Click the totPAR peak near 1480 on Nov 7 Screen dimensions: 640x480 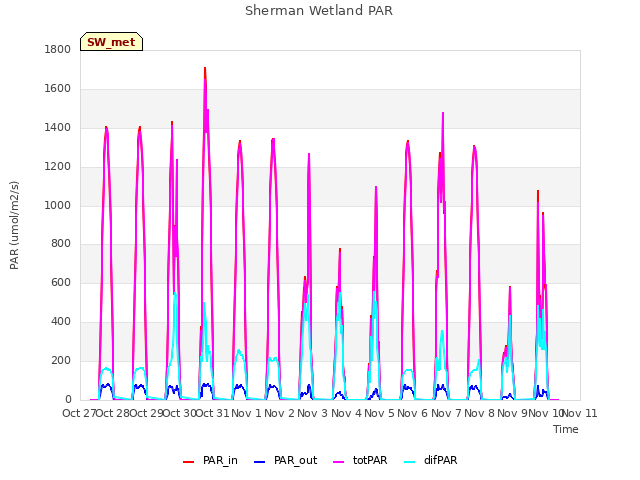pyautogui.click(x=443, y=113)
